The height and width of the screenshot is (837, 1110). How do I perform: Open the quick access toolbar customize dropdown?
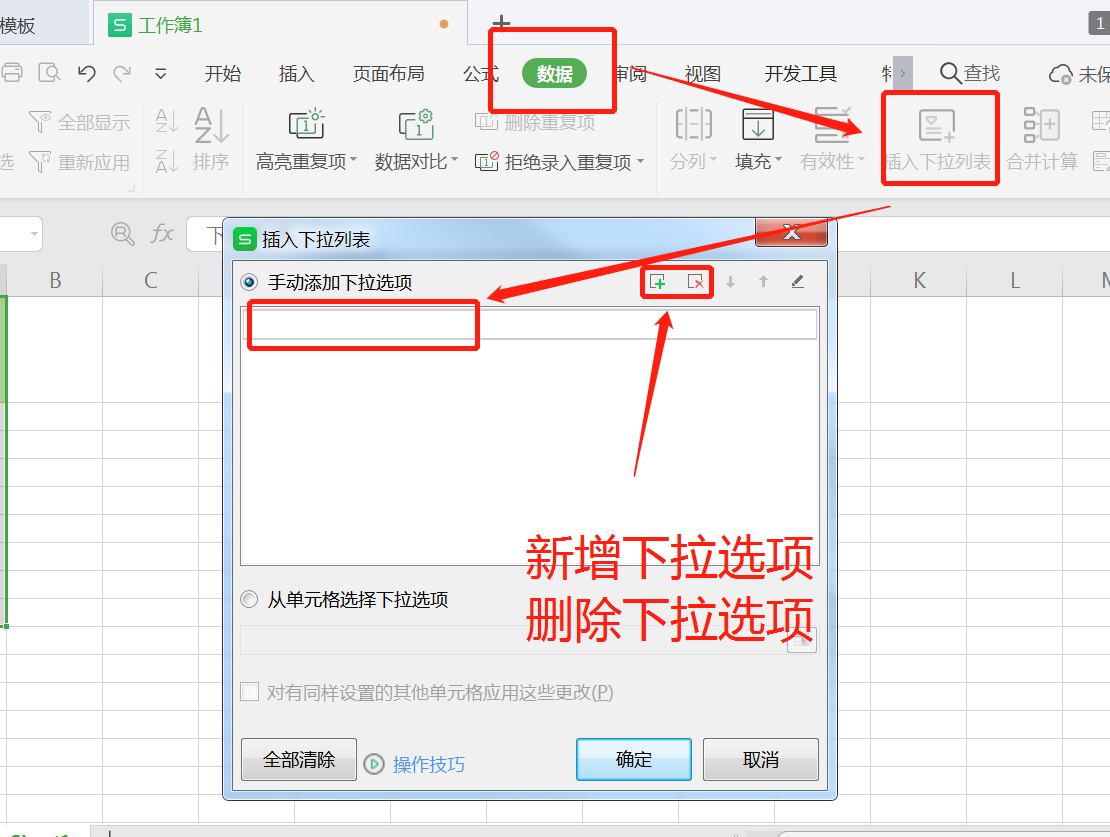pos(161,74)
